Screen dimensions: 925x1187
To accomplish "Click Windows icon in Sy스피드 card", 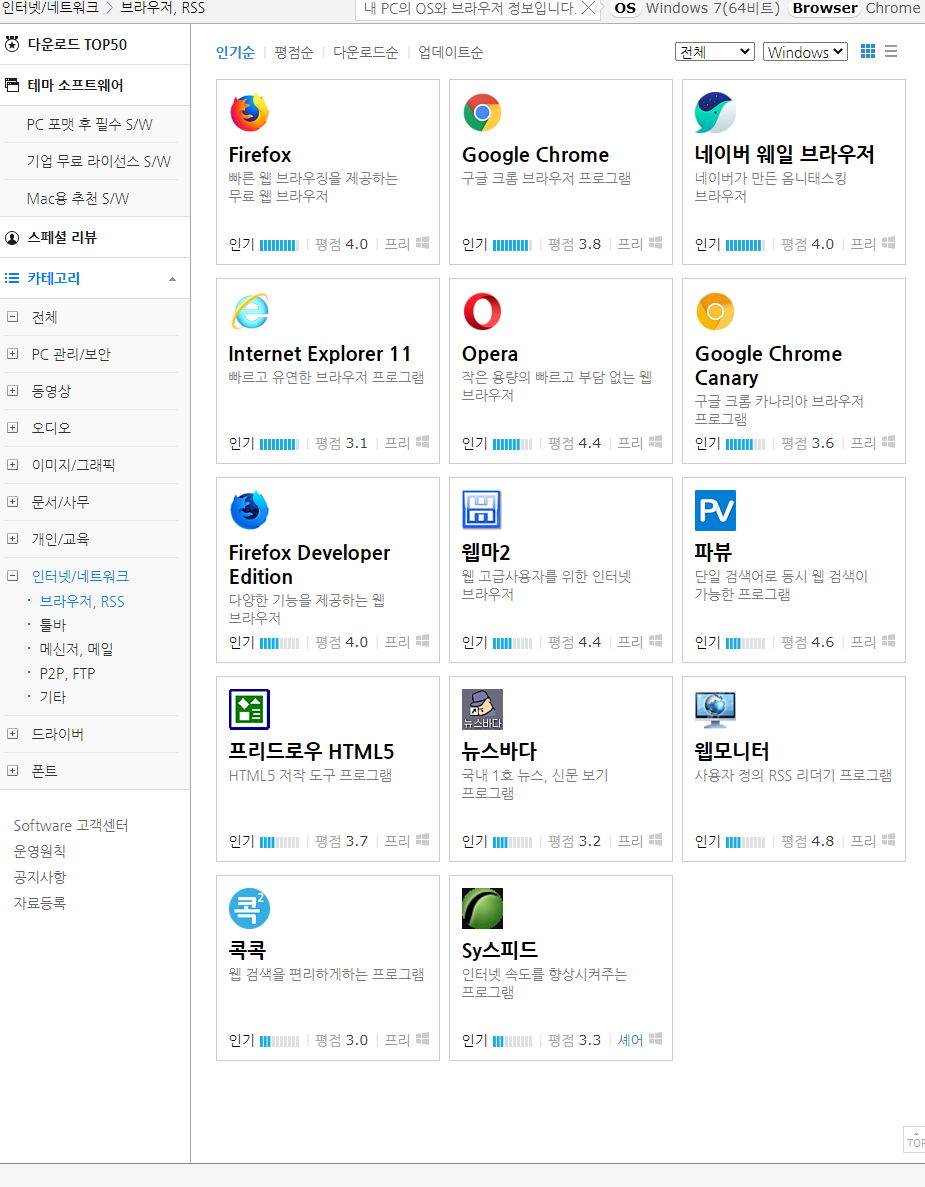I will click(656, 1039).
